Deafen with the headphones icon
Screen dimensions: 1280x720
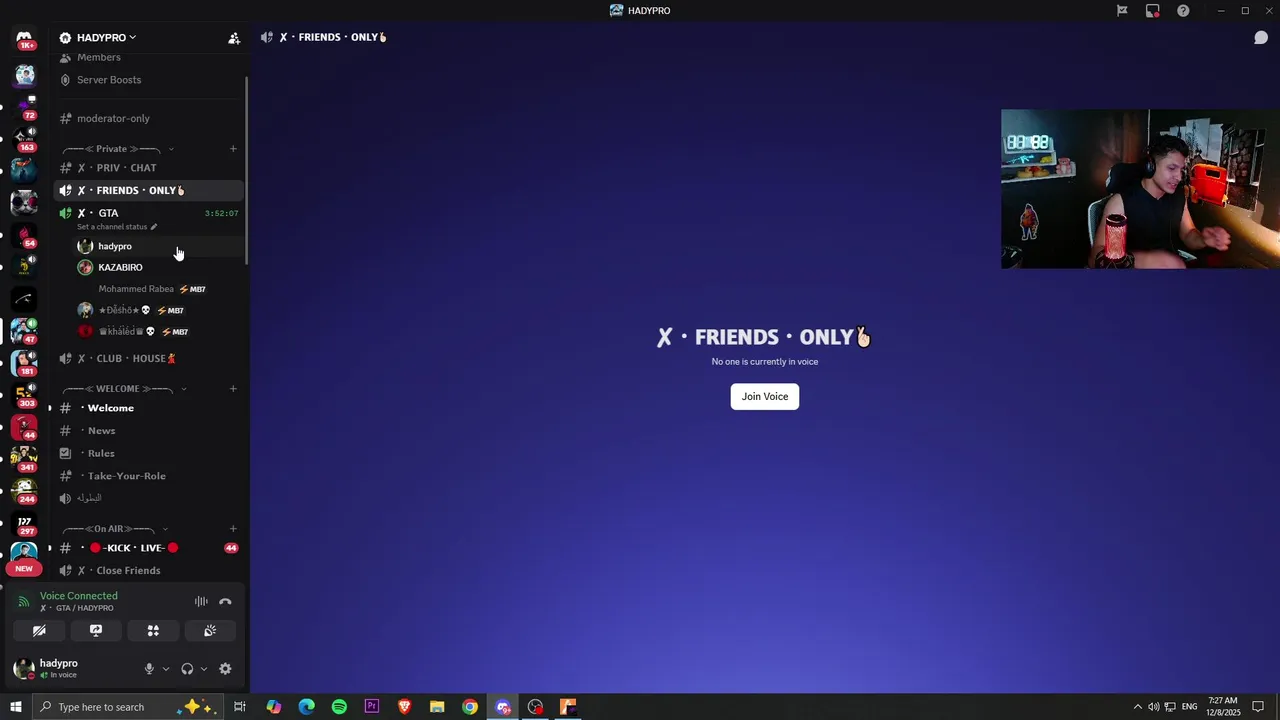coord(187,669)
